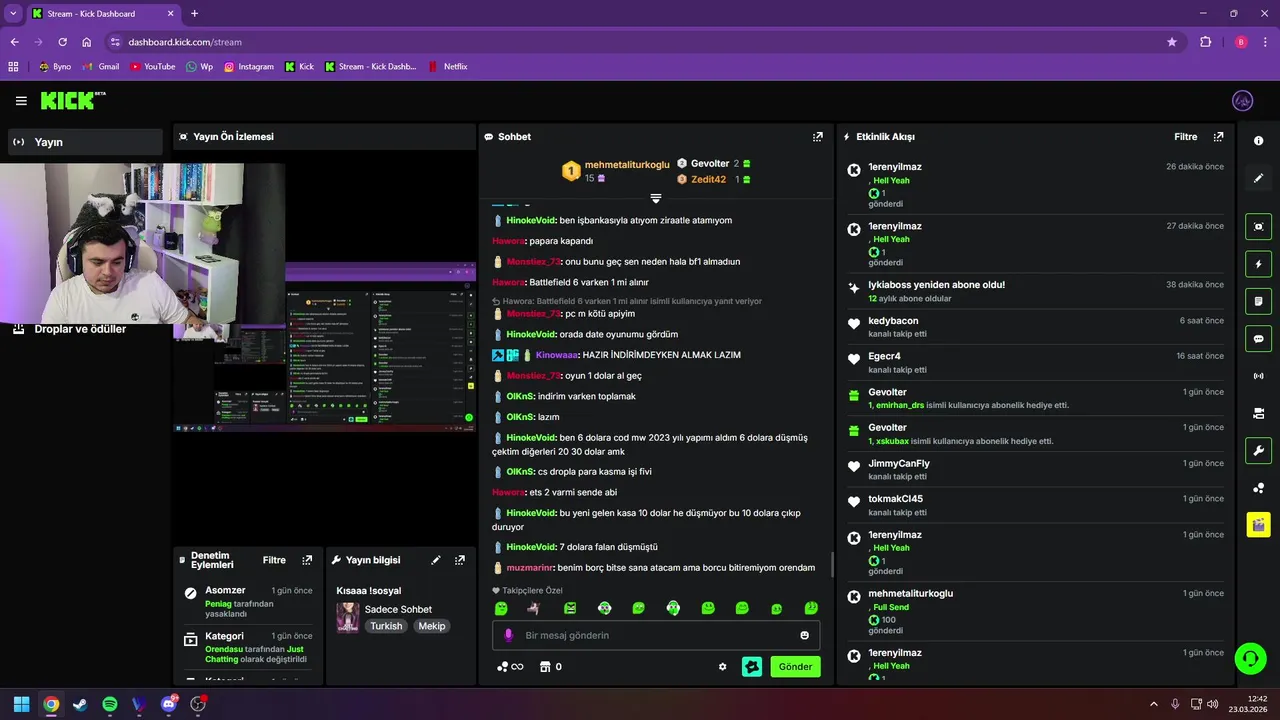Open mehmetaliturkoglu in chat leaderboard
Screen dimensions: 1280x720
(x=627, y=164)
